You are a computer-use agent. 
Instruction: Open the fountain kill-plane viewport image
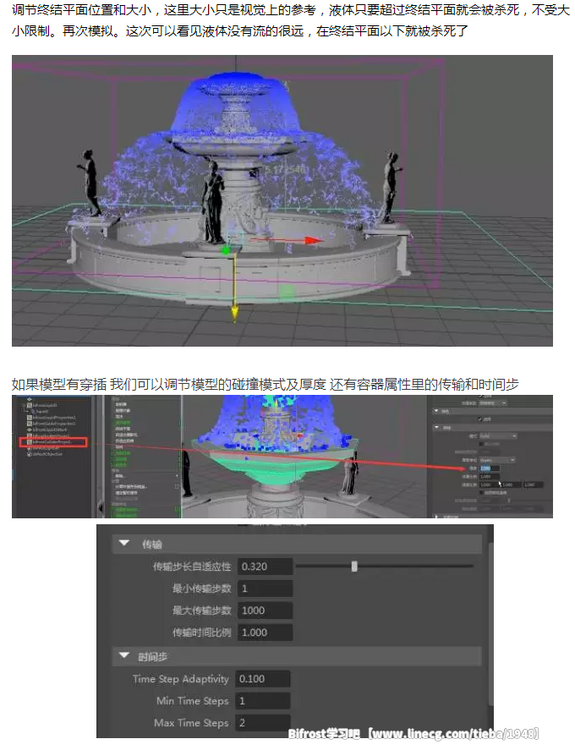pyautogui.click(x=282, y=201)
